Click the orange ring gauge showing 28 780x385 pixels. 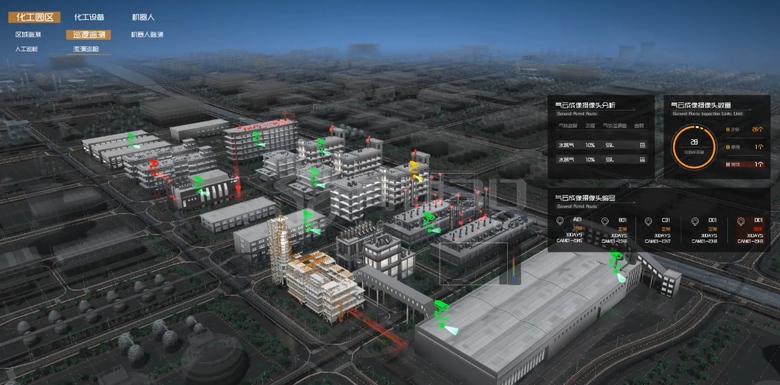694,147
